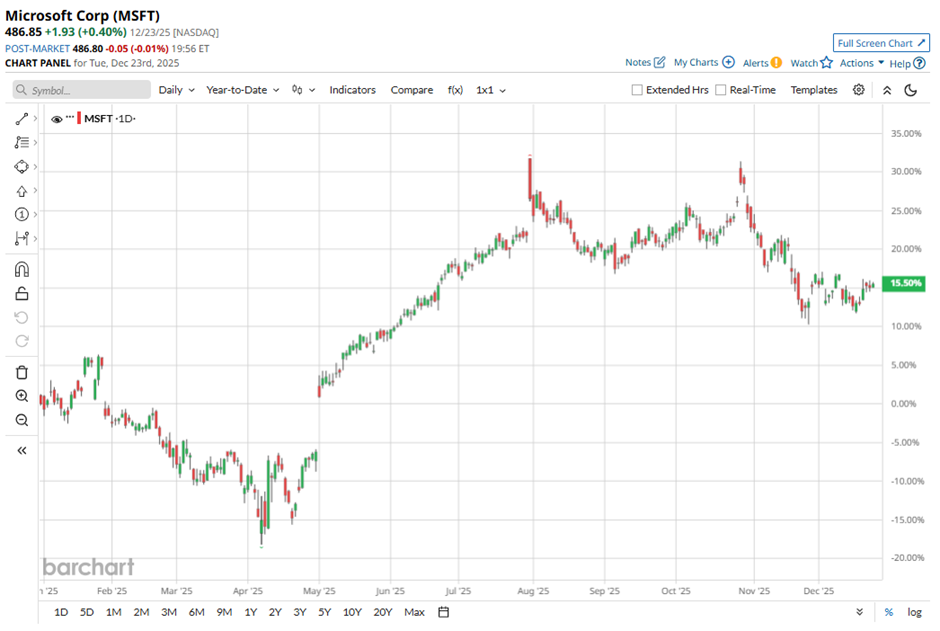
Task: Switch the scale to percent mode
Action: [888, 612]
